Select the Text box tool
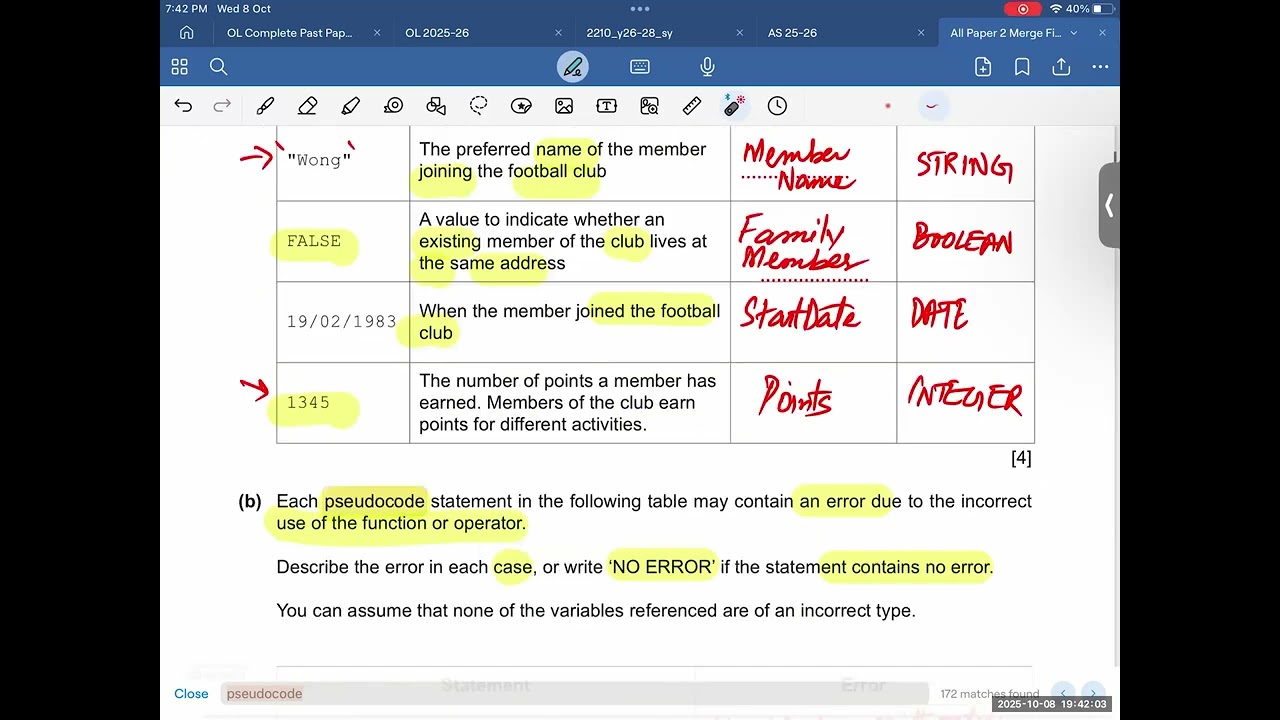 coord(606,106)
